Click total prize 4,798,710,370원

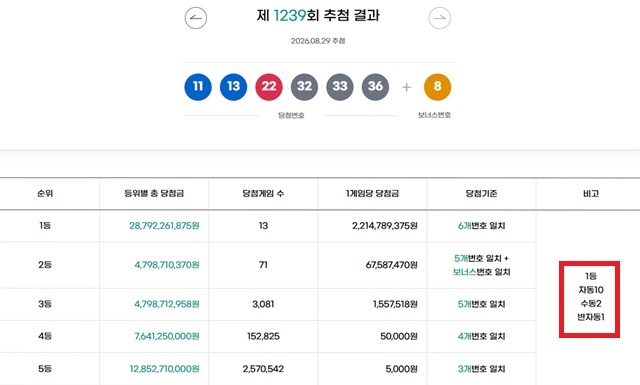167,265
